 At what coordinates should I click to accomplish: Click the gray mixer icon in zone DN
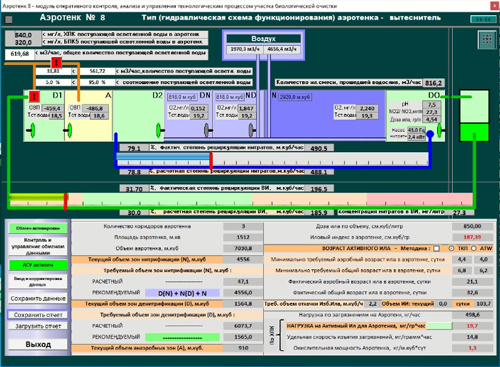point(208,130)
